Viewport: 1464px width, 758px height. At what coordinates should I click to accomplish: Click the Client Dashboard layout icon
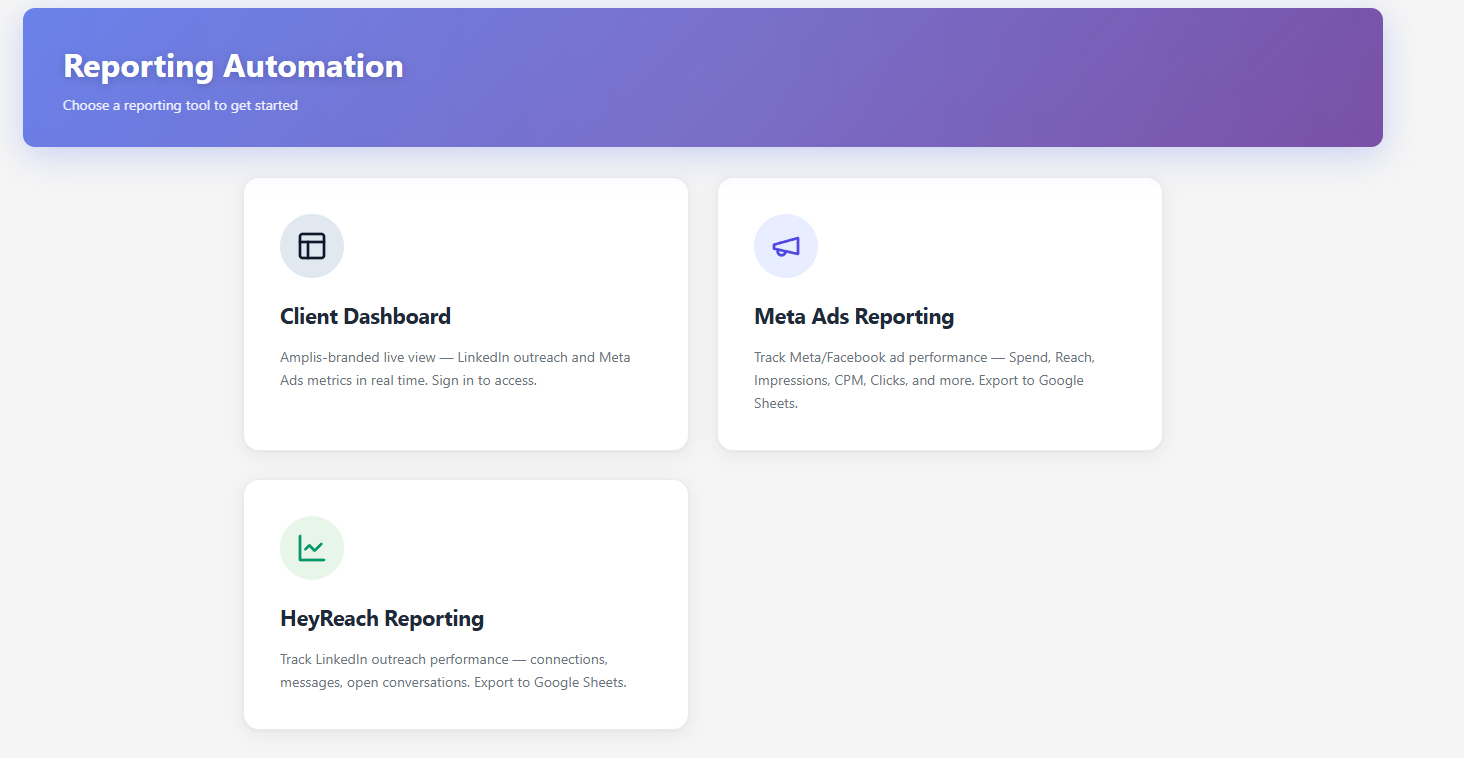(x=312, y=246)
